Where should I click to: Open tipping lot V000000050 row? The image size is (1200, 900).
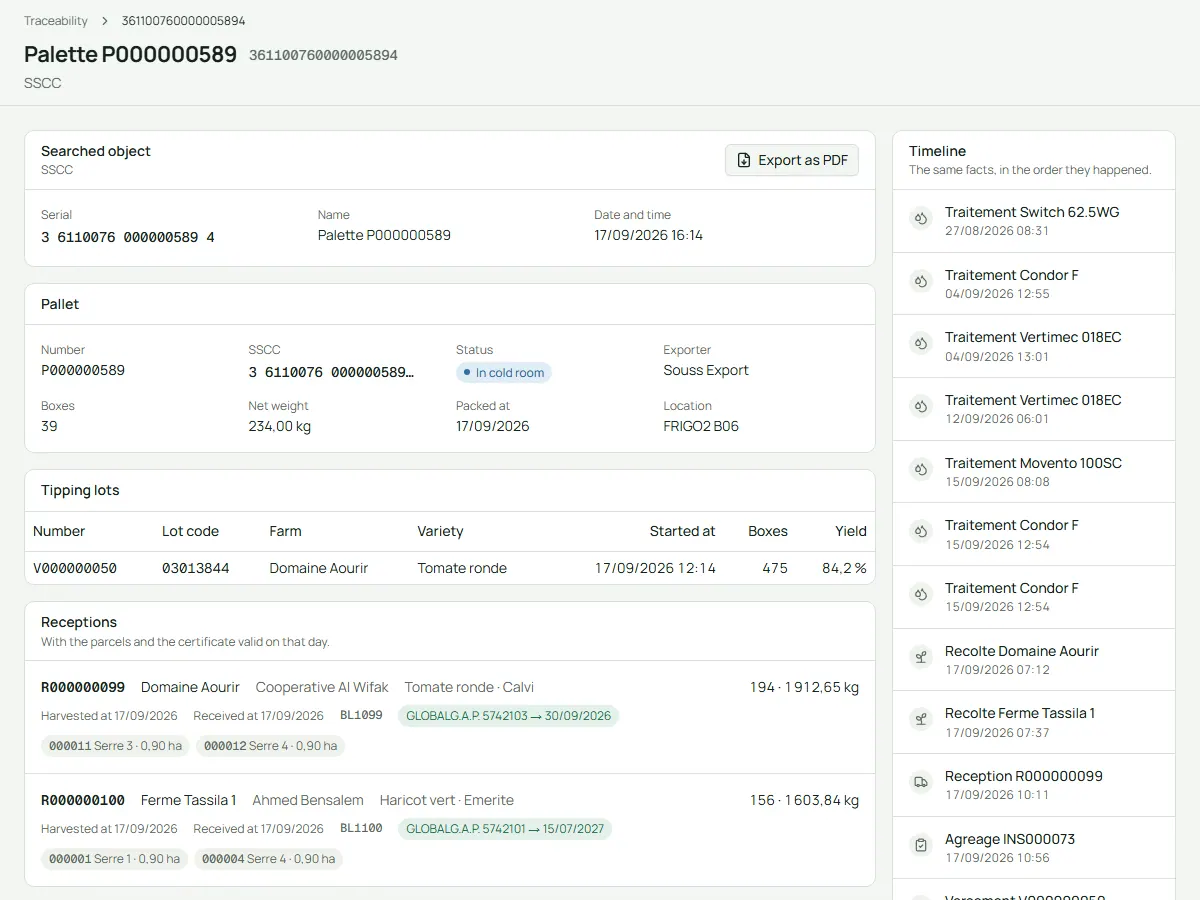(x=450, y=568)
